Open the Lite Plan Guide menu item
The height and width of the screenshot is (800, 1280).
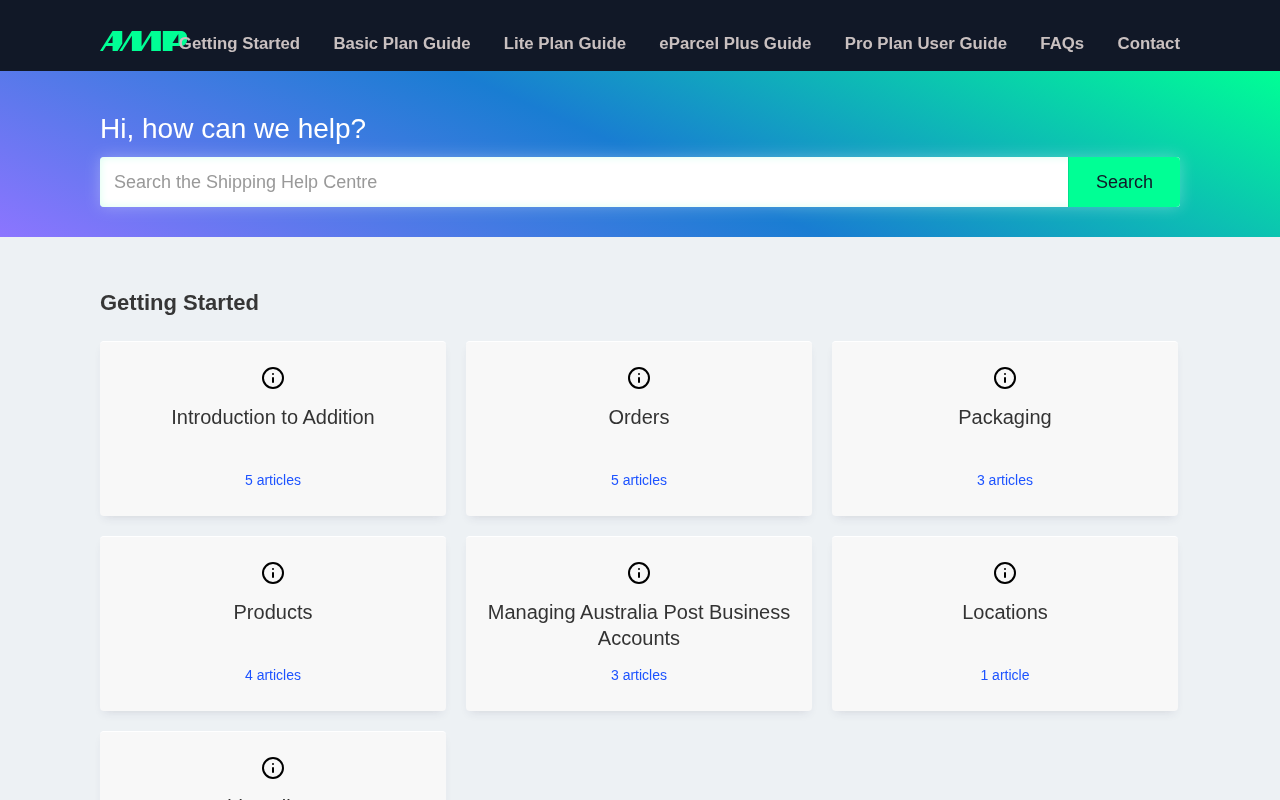click(565, 44)
